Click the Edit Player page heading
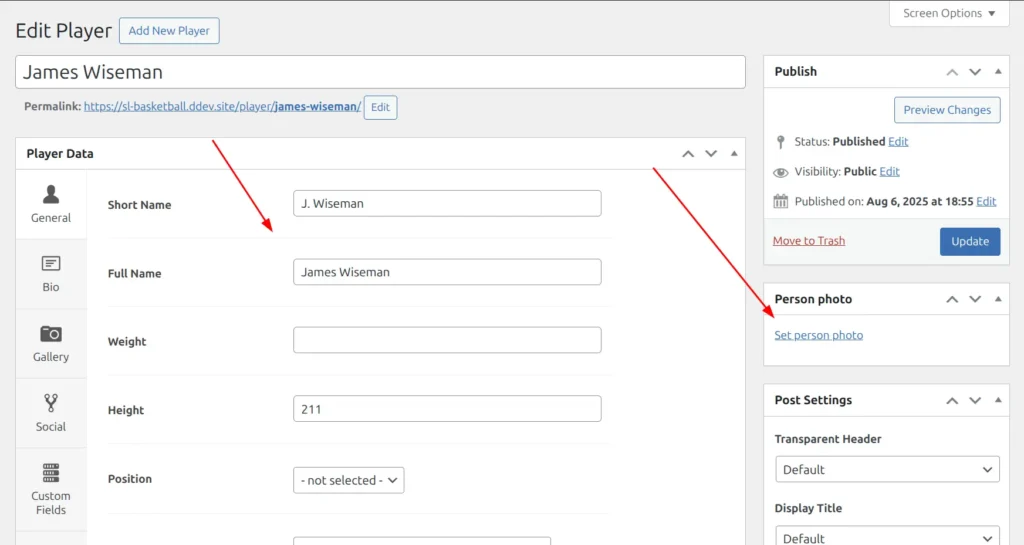1024x545 pixels. pyautogui.click(x=63, y=31)
